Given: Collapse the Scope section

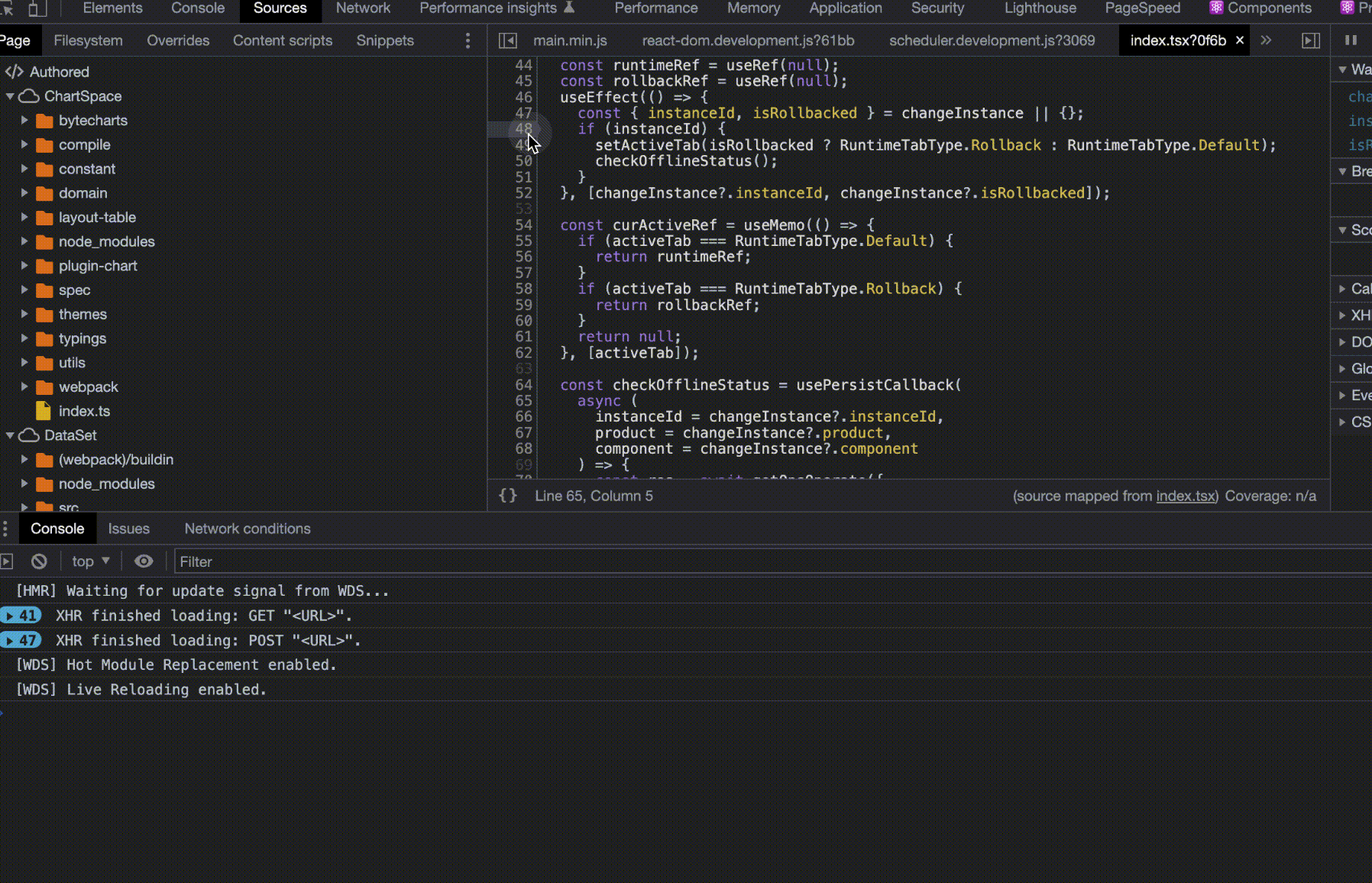Looking at the screenshot, I should pyautogui.click(x=1342, y=230).
